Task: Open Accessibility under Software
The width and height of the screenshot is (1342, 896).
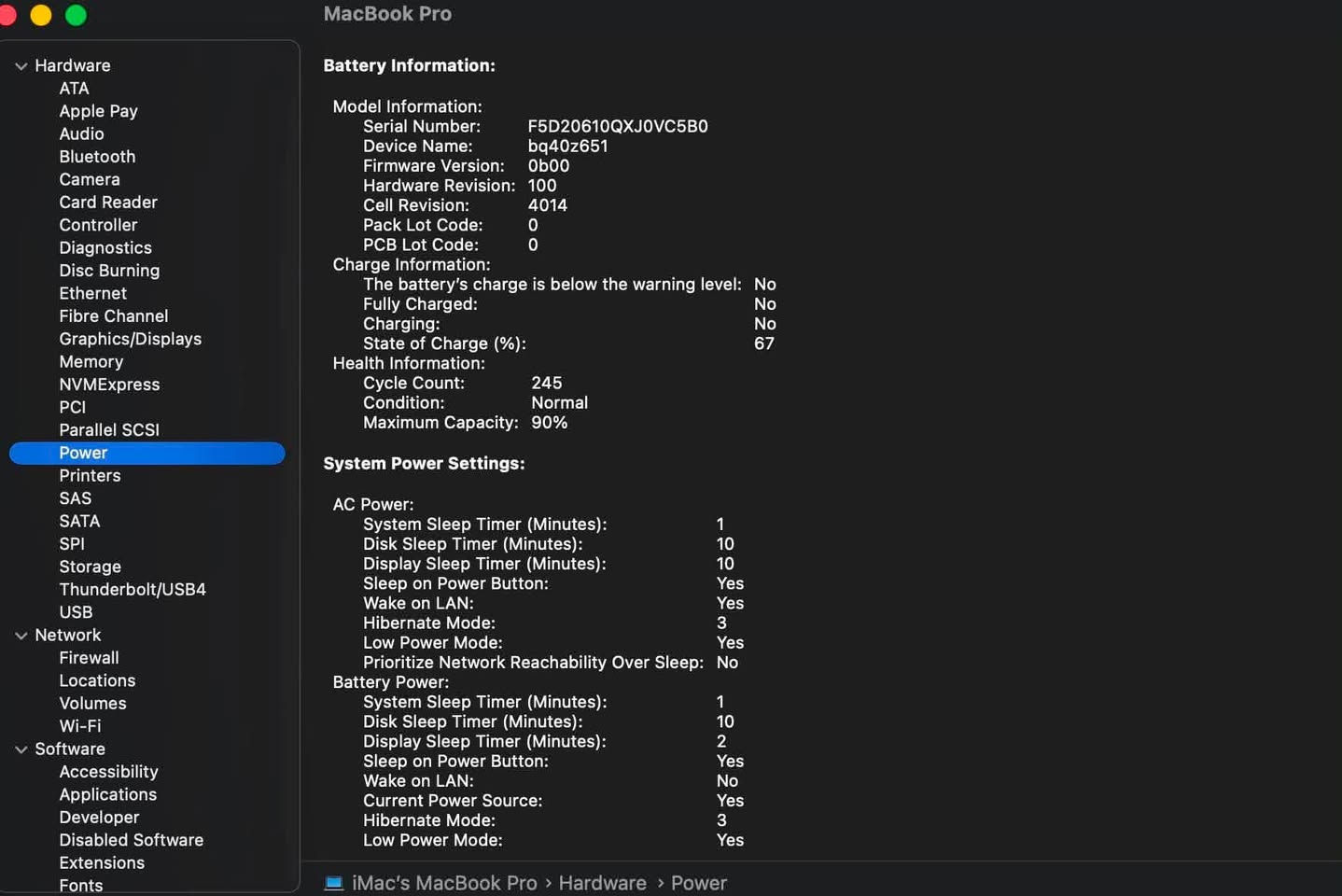Action: [x=108, y=772]
